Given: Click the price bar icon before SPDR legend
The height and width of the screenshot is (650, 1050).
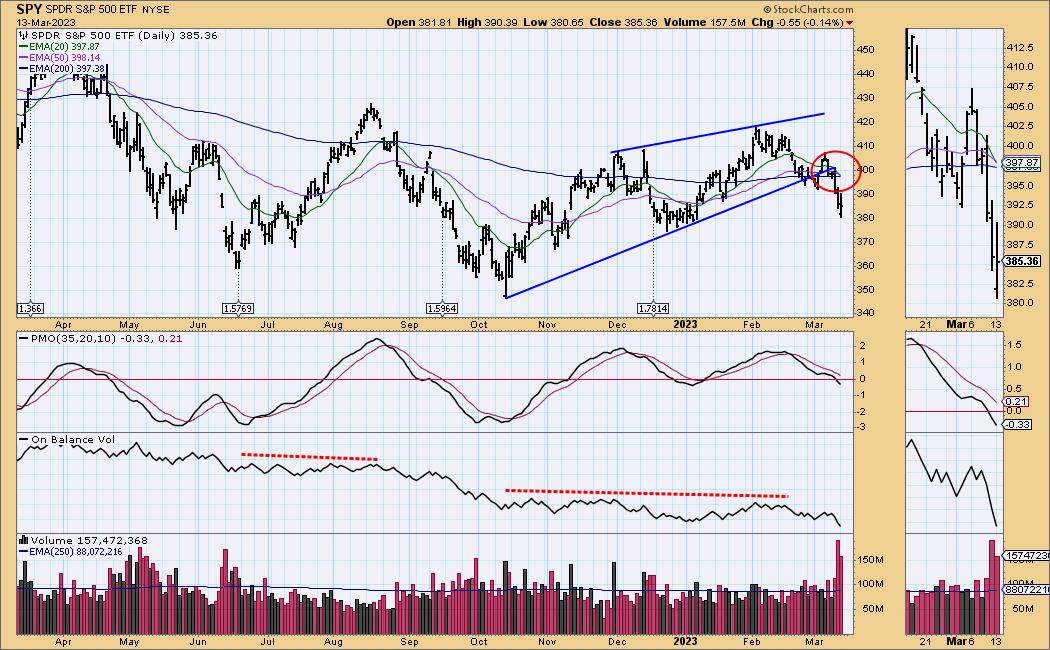Looking at the screenshot, I should click(24, 35).
